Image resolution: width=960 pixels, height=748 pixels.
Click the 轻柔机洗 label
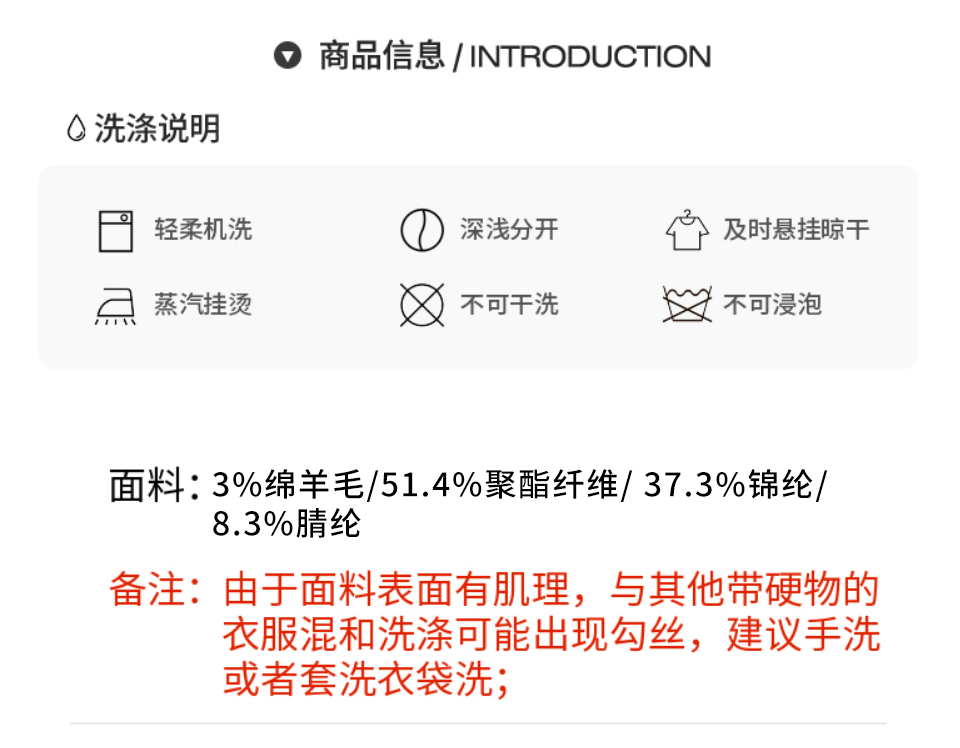[203, 230]
